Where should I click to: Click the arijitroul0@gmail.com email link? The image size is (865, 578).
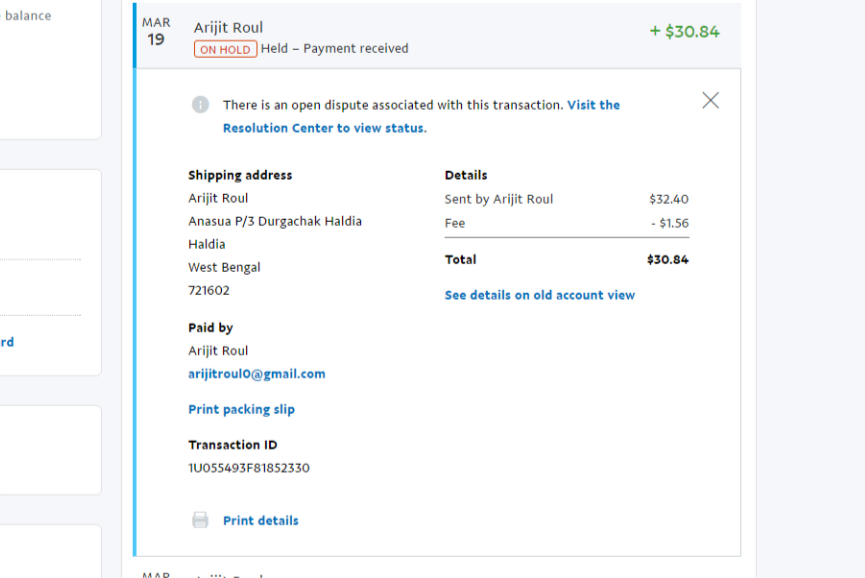tap(256, 374)
